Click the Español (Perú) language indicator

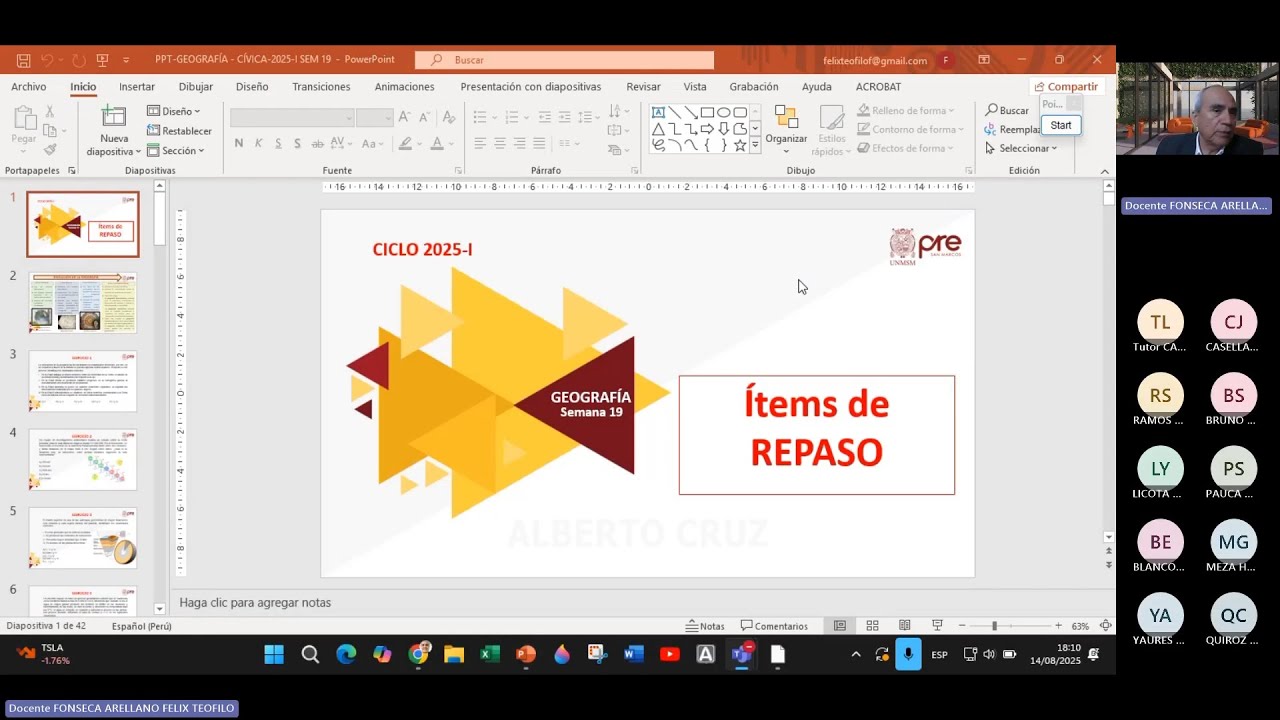(141, 626)
